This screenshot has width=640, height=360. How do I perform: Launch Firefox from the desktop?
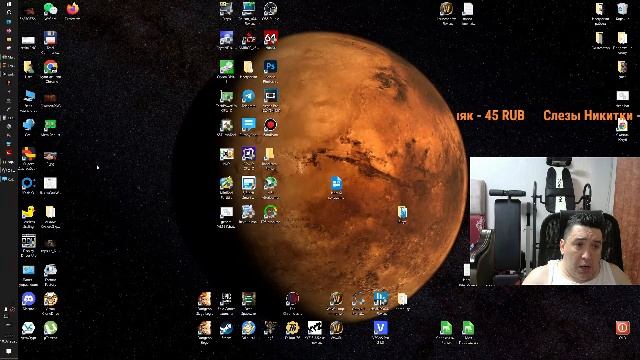click(72, 9)
